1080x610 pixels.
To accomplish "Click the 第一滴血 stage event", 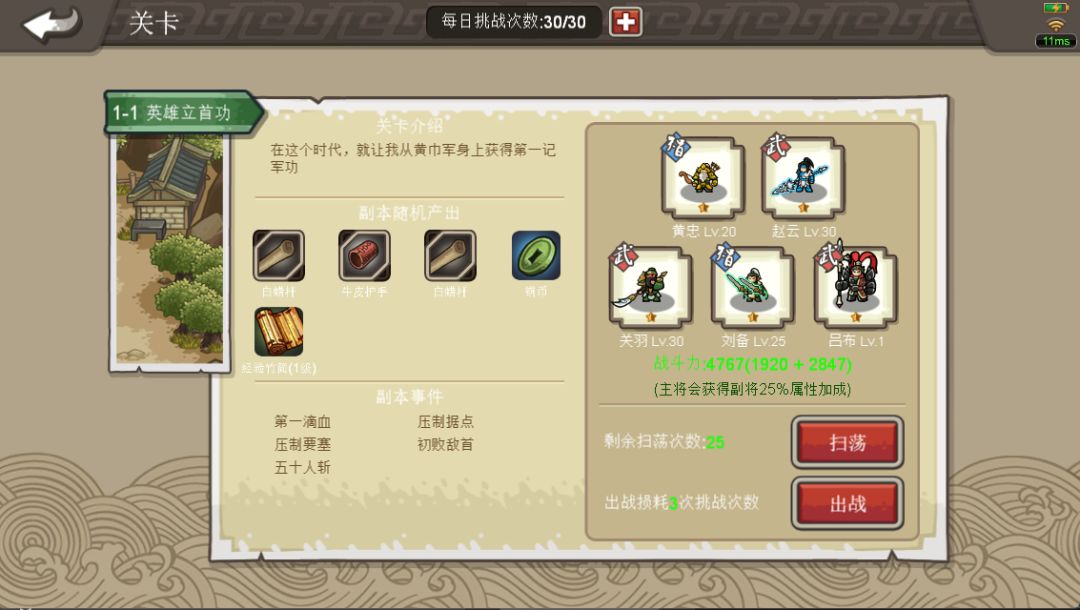I will click(302, 421).
